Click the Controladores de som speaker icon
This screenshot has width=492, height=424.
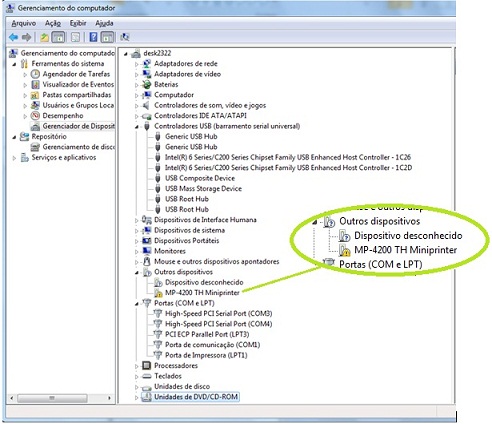147,105
